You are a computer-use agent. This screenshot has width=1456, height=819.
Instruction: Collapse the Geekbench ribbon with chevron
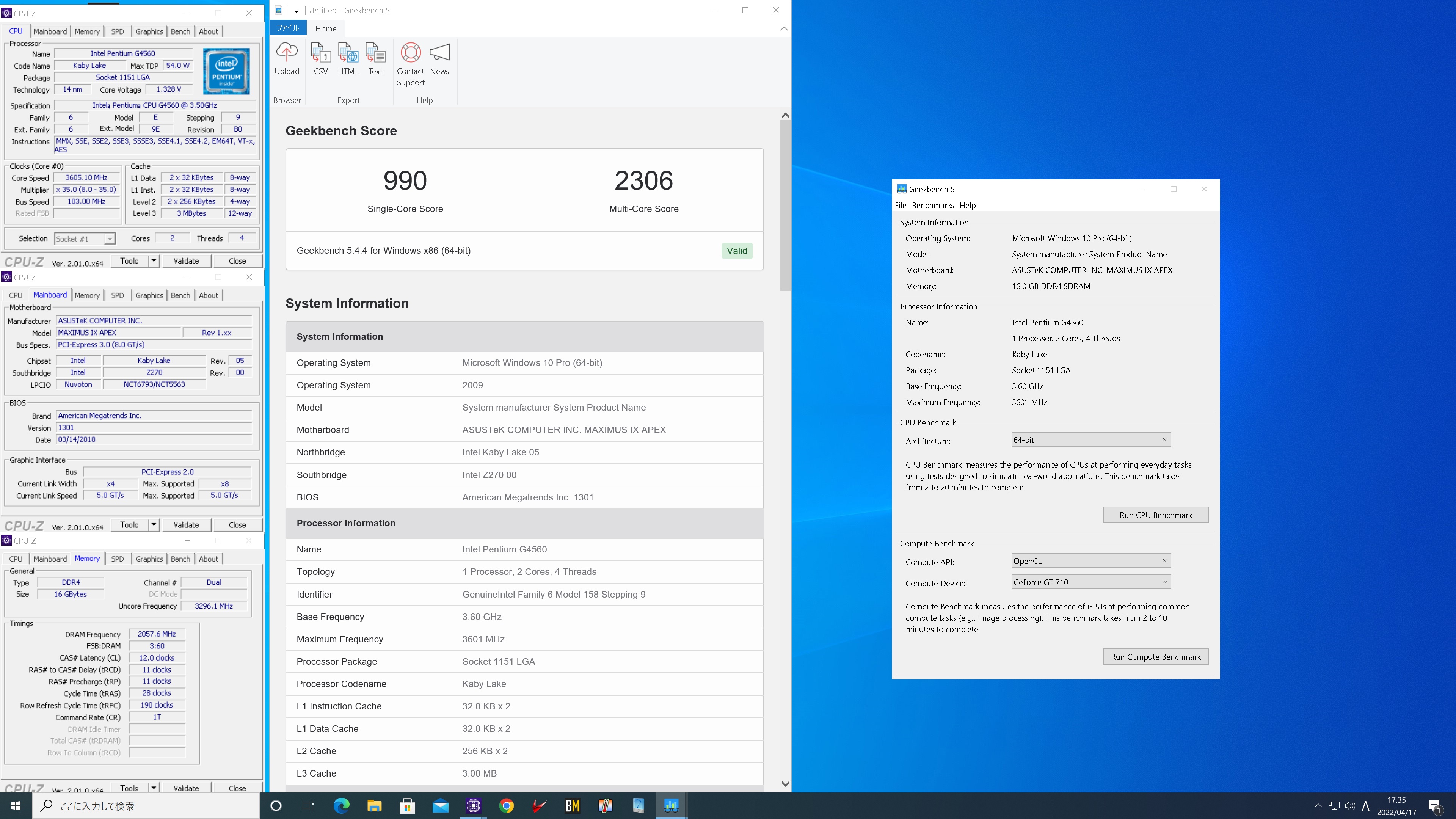(x=783, y=28)
